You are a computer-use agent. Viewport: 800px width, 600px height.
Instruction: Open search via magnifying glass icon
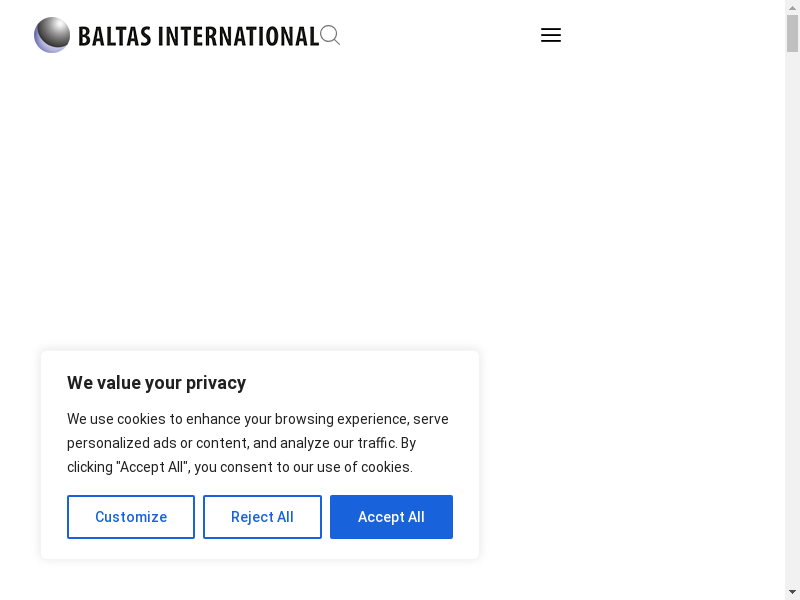click(x=330, y=36)
